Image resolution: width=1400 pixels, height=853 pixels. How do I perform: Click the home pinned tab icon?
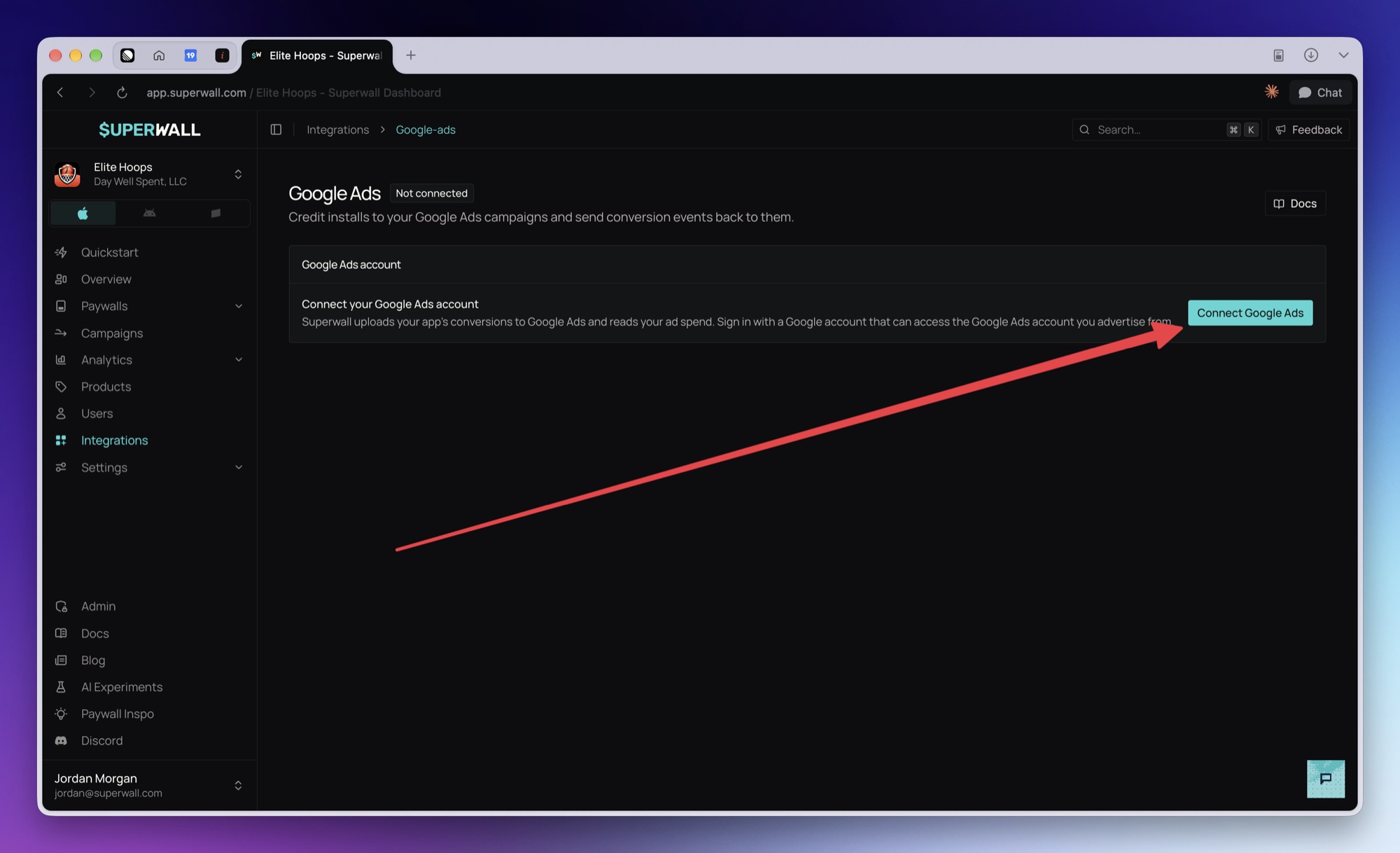[x=159, y=55]
